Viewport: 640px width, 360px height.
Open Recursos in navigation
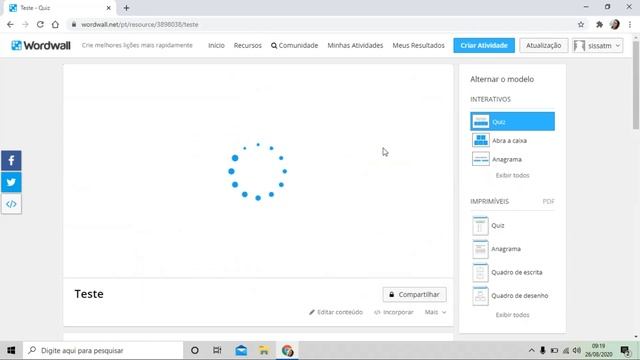coord(248,45)
